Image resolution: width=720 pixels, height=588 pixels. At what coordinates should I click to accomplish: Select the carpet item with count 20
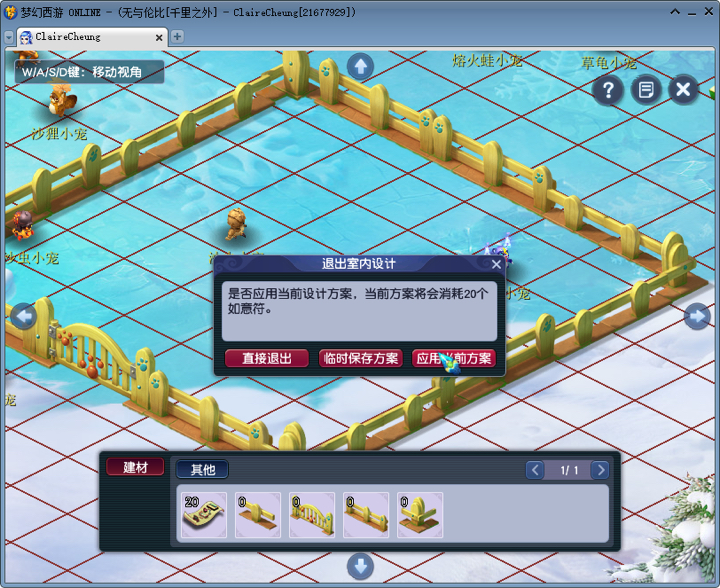(204, 515)
